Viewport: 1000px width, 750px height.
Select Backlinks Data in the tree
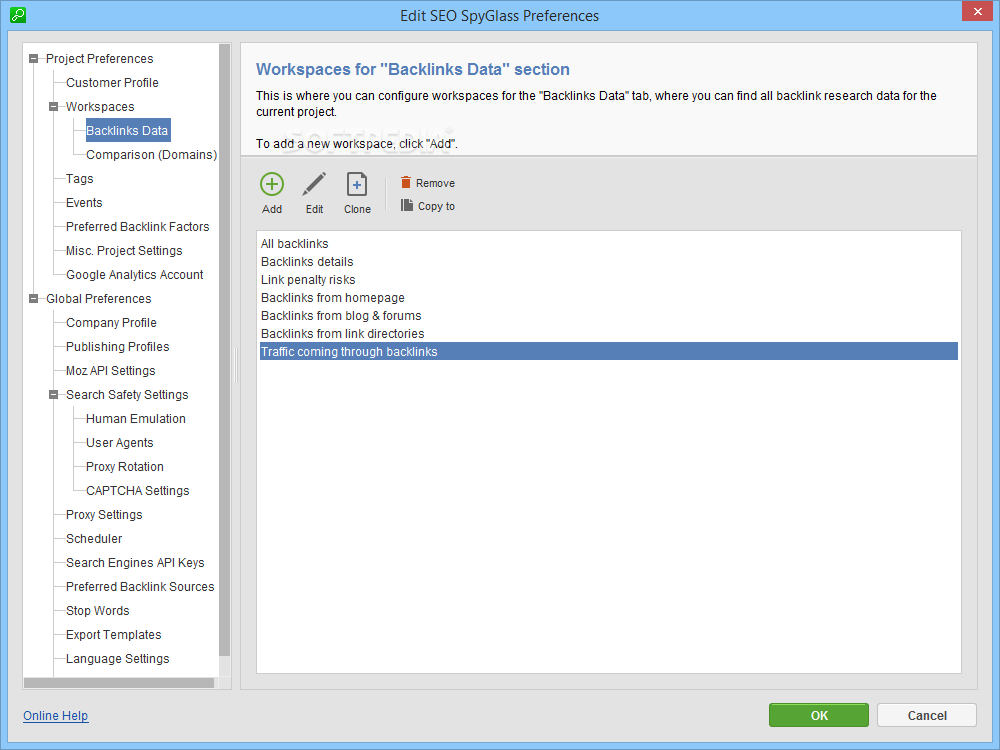[x=127, y=131]
